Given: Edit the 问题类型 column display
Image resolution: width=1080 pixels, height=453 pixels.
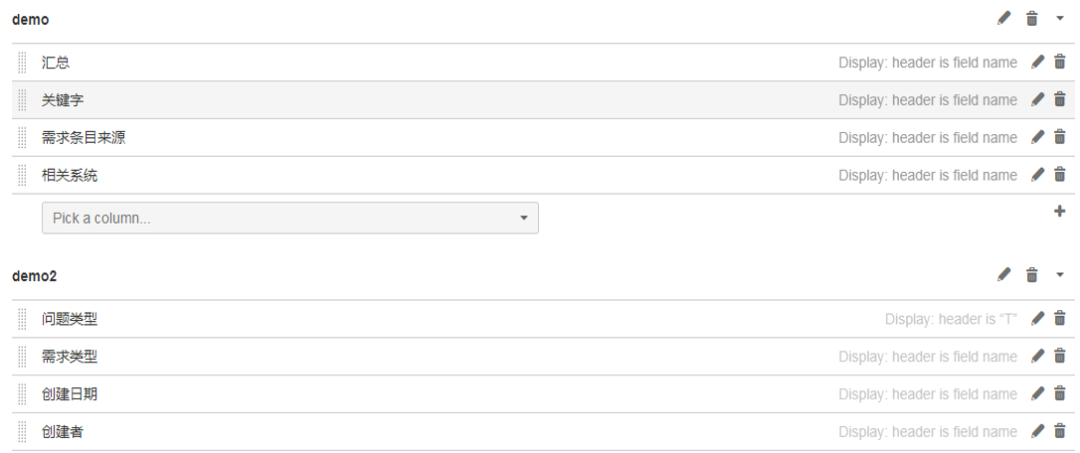Looking at the screenshot, I should pos(1038,319).
